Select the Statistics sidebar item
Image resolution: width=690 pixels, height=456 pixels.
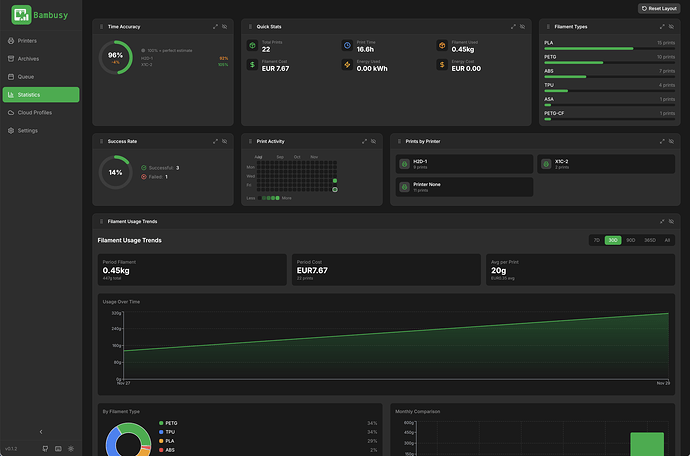(41, 95)
